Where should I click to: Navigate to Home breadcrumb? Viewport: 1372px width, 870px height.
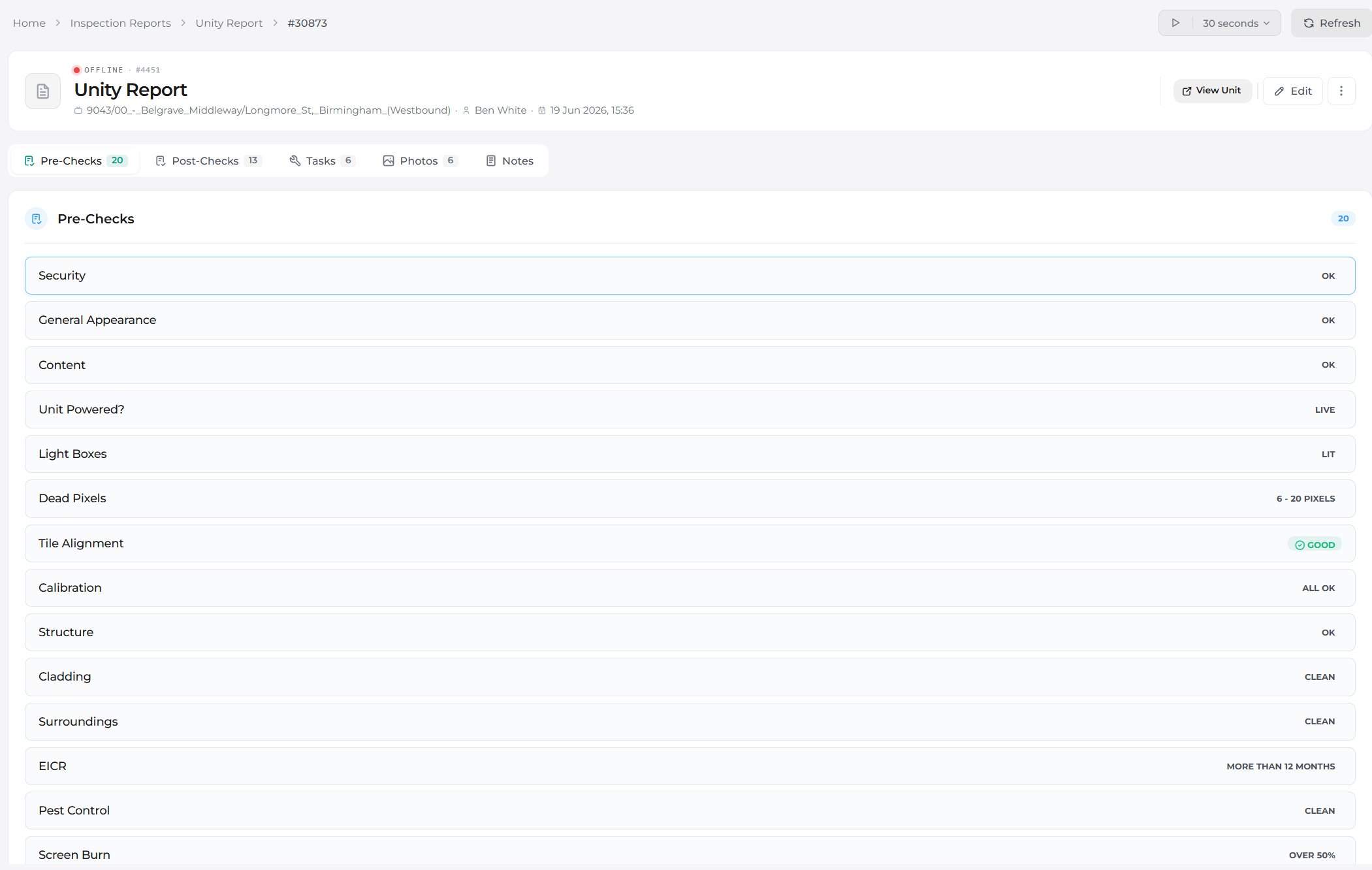pos(29,23)
